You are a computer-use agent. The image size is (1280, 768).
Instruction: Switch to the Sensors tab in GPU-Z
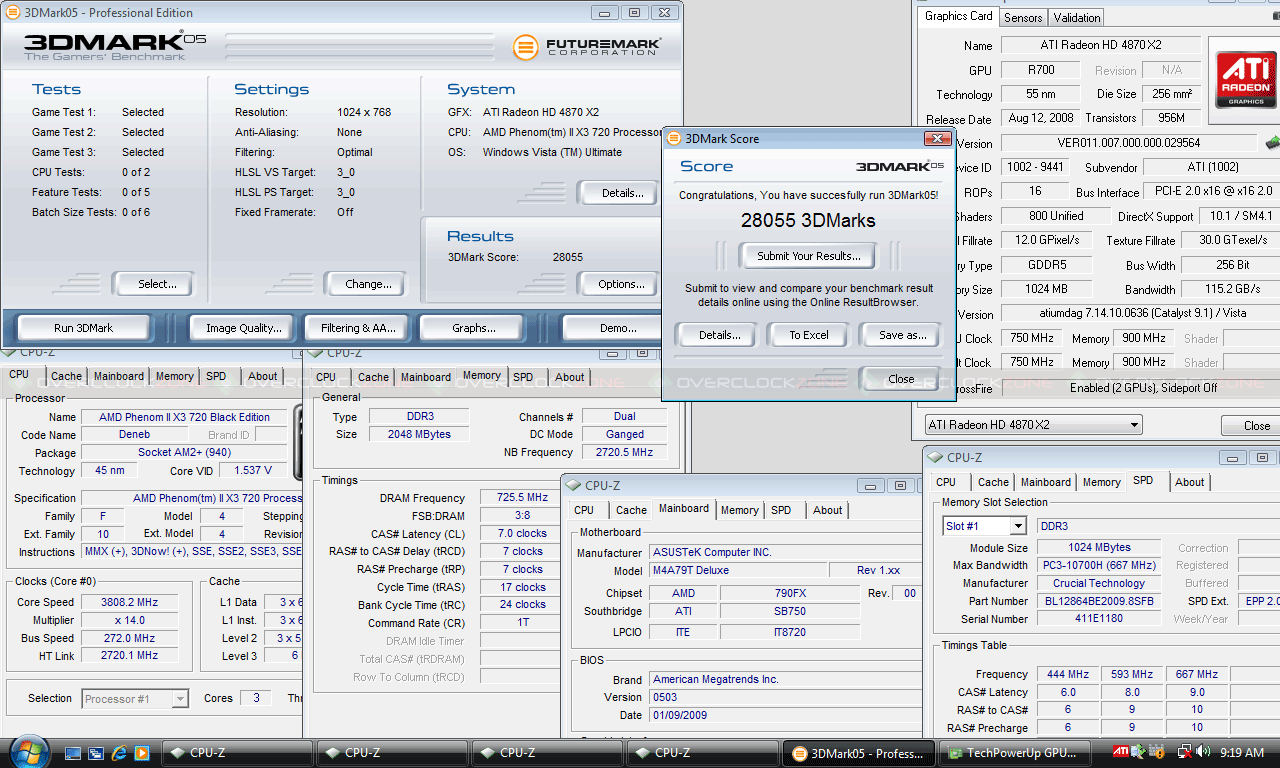(1023, 17)
